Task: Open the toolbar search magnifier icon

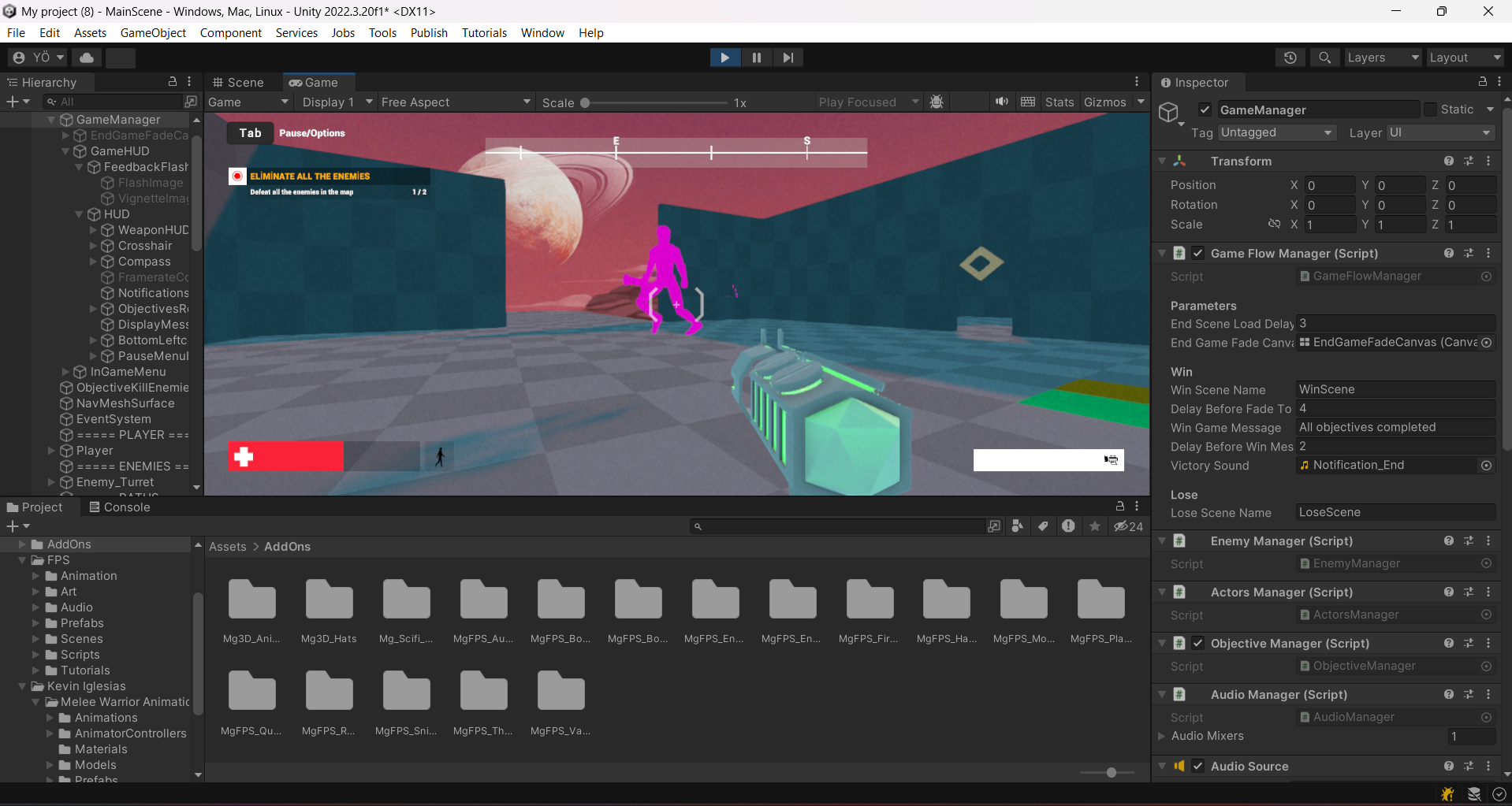Action: [x=1324, y=58]
